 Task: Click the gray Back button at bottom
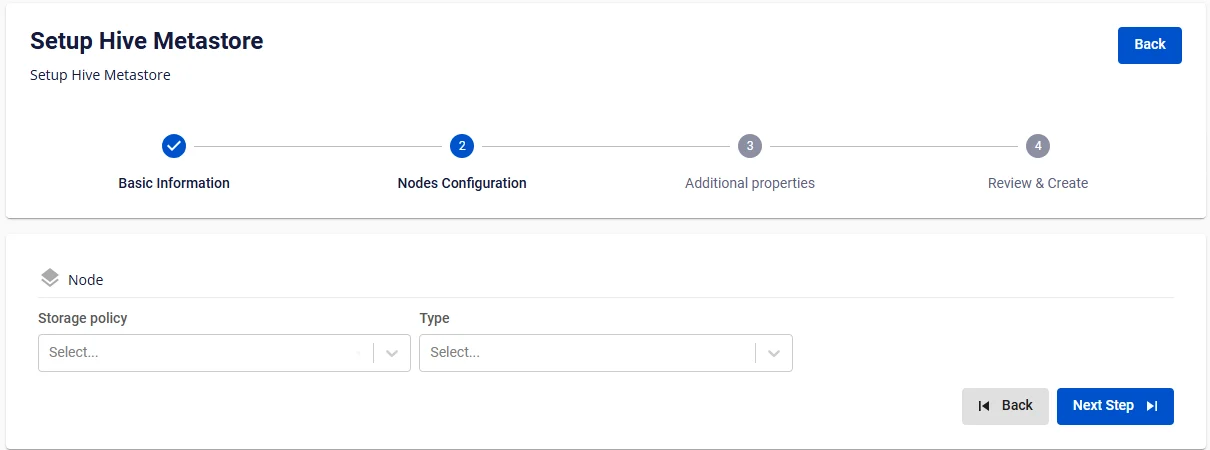[x=1005, y=406]
